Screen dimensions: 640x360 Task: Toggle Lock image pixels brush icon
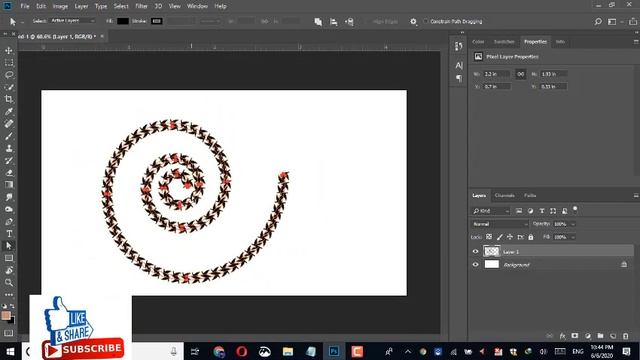500,237
